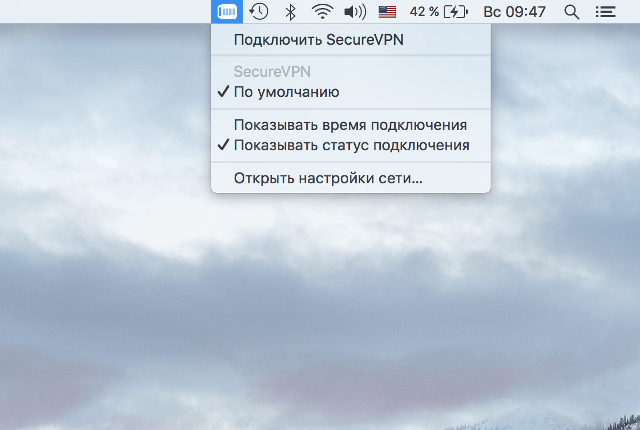Screen dimensions: 640x430
Task: Open the Time Machine menu bar icon
Action: point(259,11)
